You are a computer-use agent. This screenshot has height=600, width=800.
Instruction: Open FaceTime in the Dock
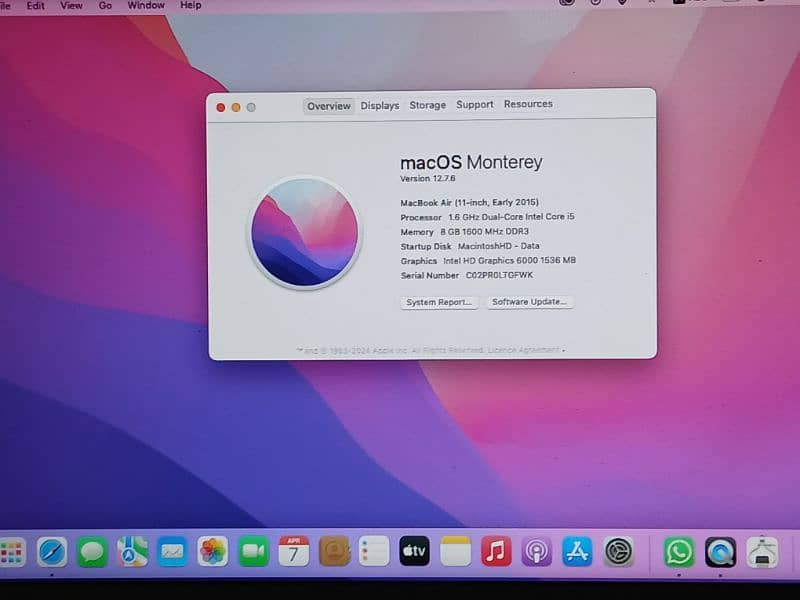point(253,552)
